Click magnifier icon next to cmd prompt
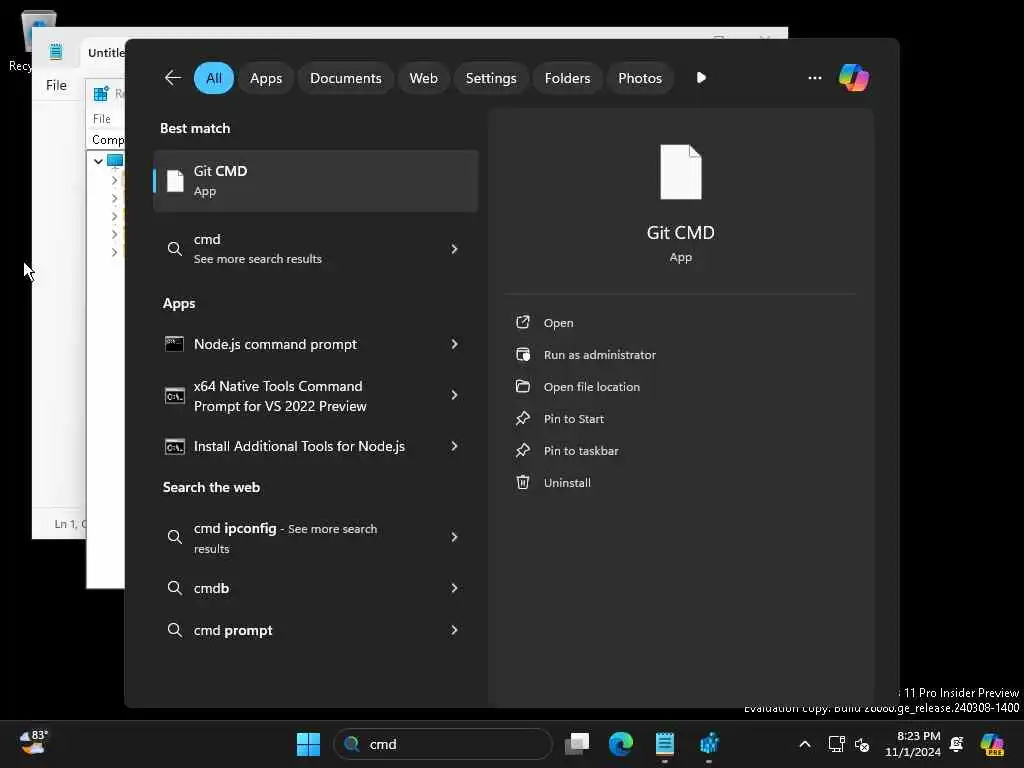The image size is (1024, 768). [174, 630]
